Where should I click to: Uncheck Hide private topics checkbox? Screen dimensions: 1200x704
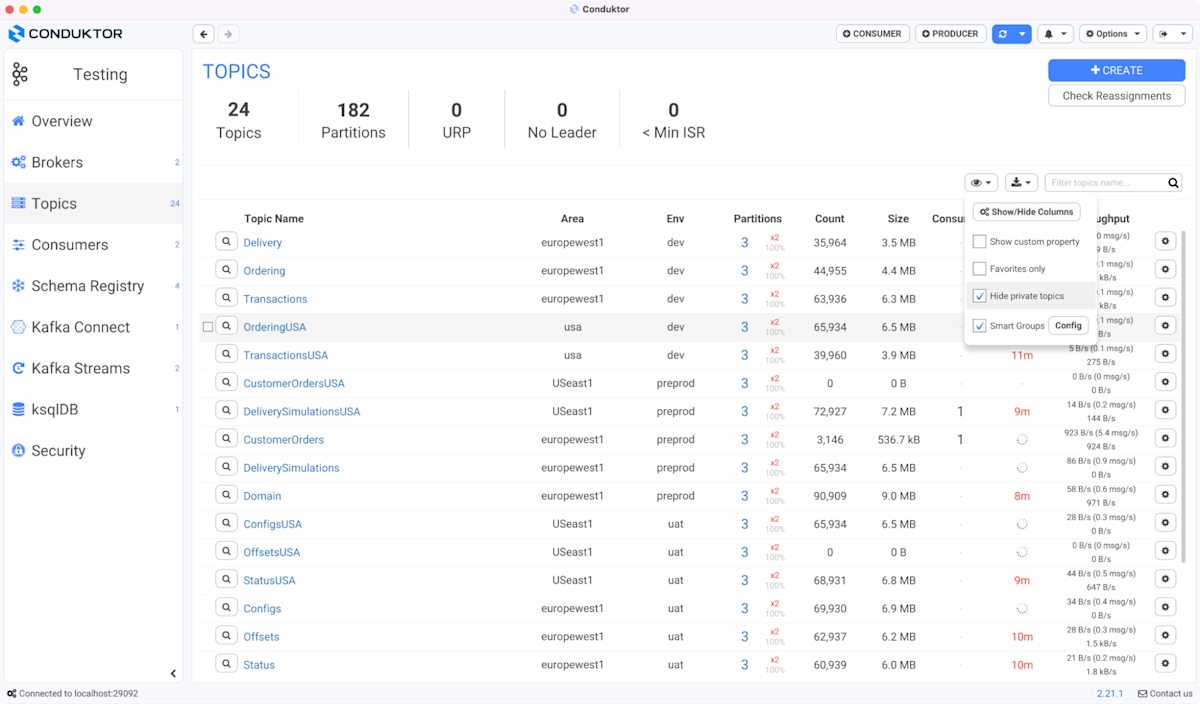click(x=980, y=296)
